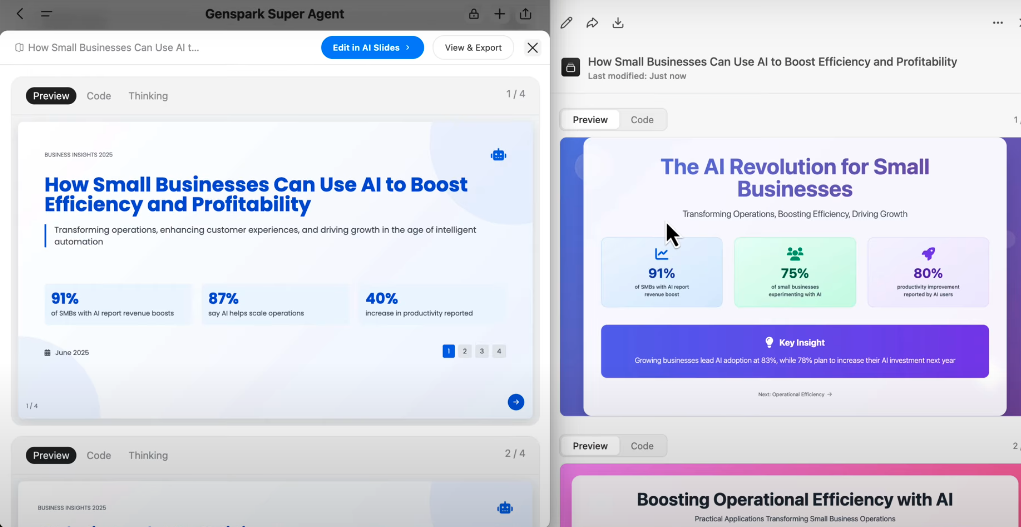Click Next: Operational Efficiency link
This screenshot has height=527, width=1021.
(794, 394)
